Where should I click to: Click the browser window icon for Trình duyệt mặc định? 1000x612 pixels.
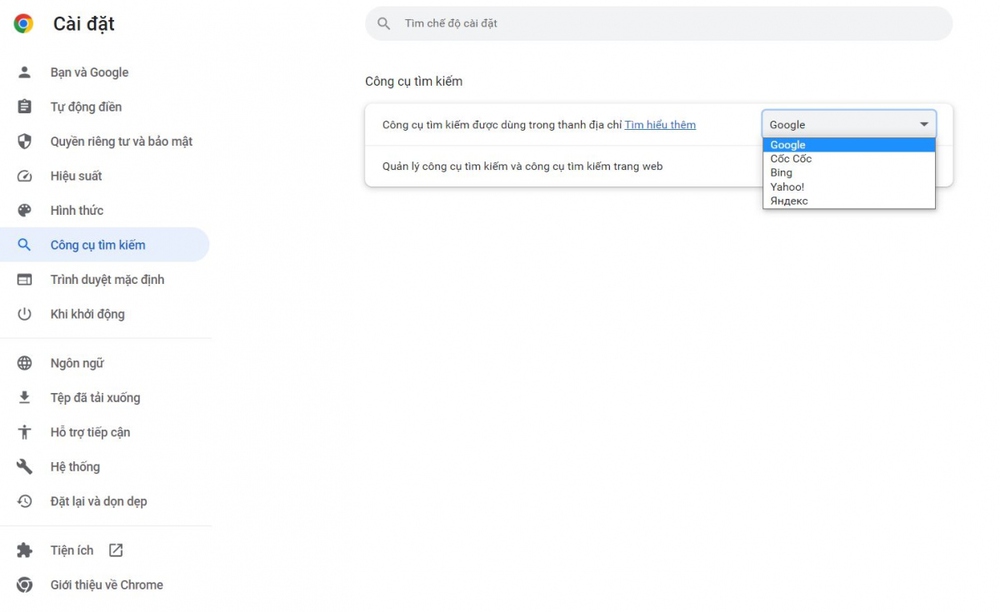24,279
